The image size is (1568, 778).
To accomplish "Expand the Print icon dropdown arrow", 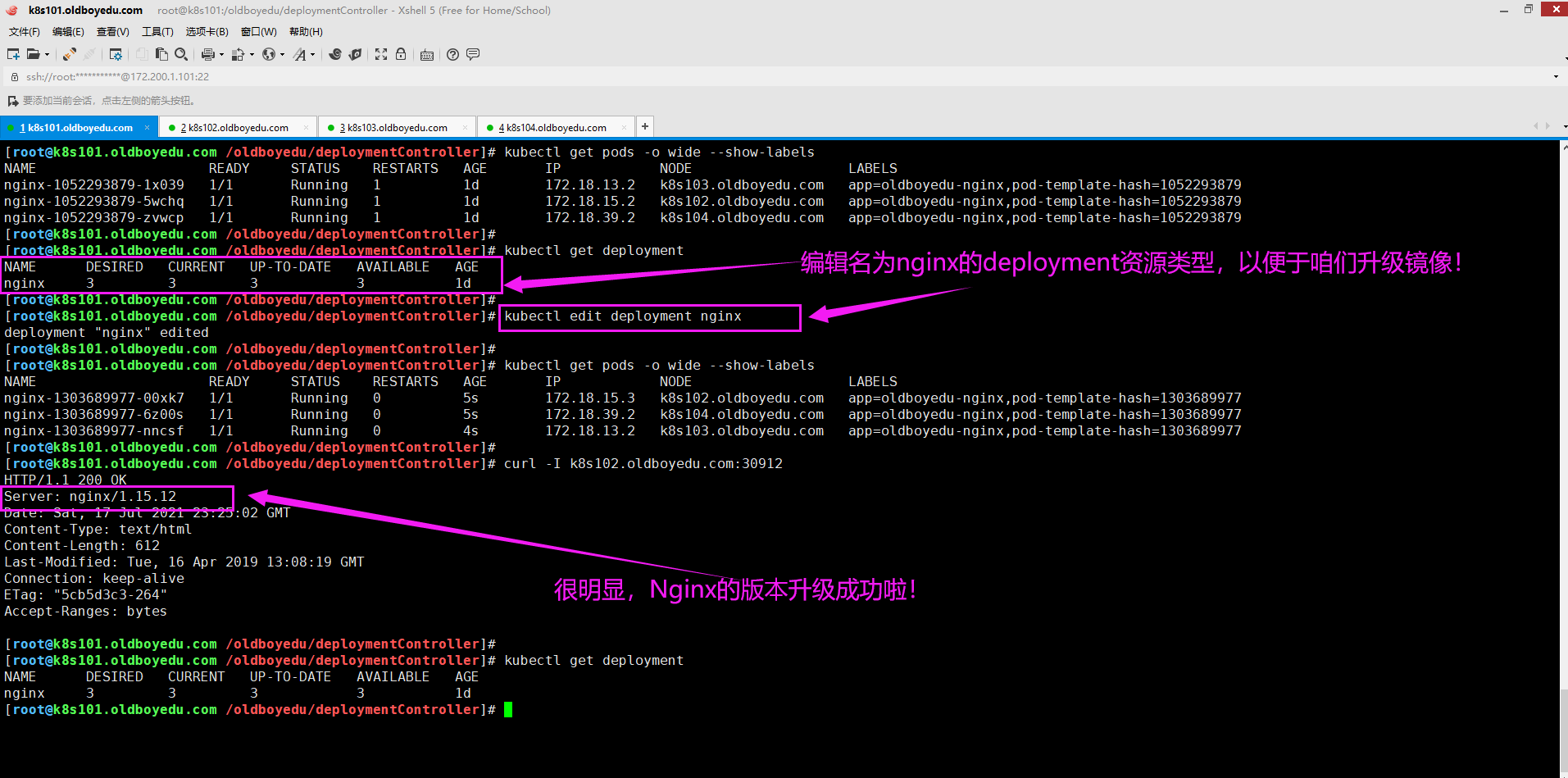I will click(x=221, y=55).
